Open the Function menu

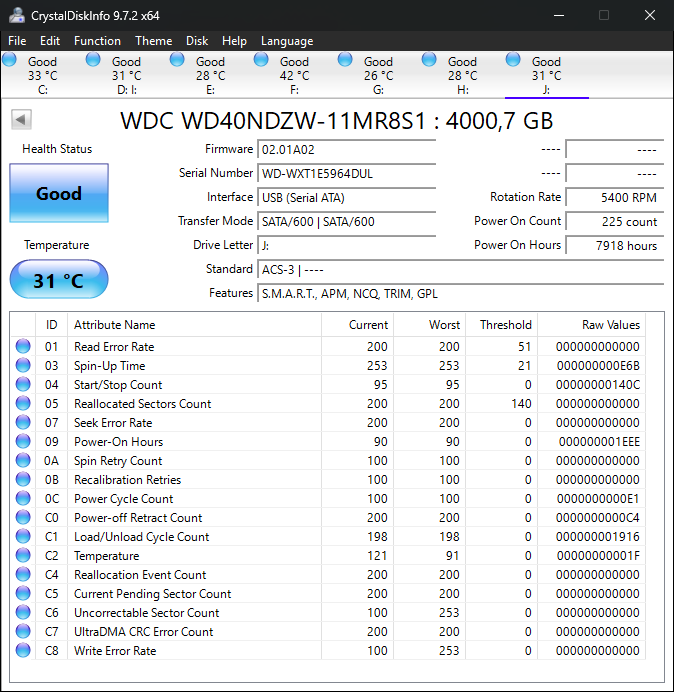pyautogui.click(x=97, y=41)
